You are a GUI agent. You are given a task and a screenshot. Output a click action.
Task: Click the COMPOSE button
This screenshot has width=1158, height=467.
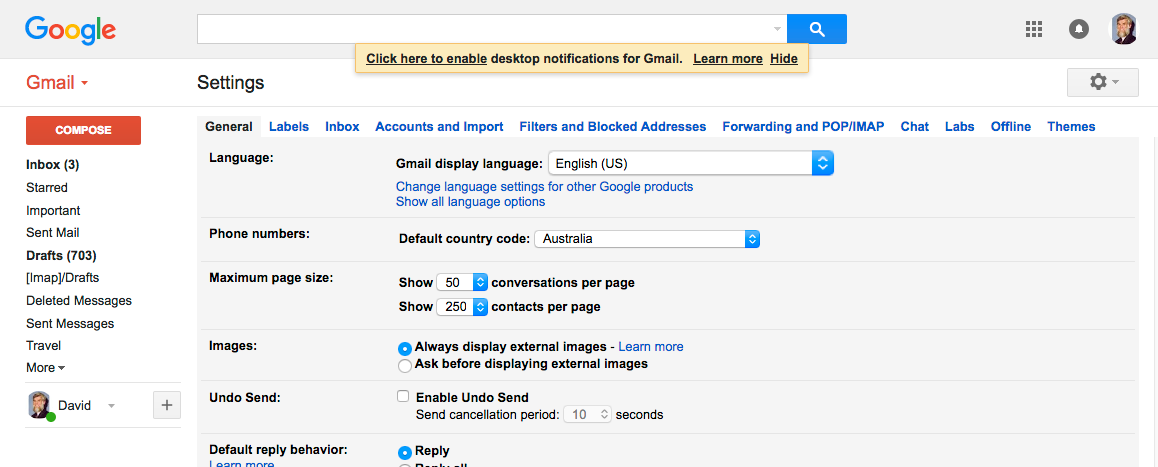[83, 130]
